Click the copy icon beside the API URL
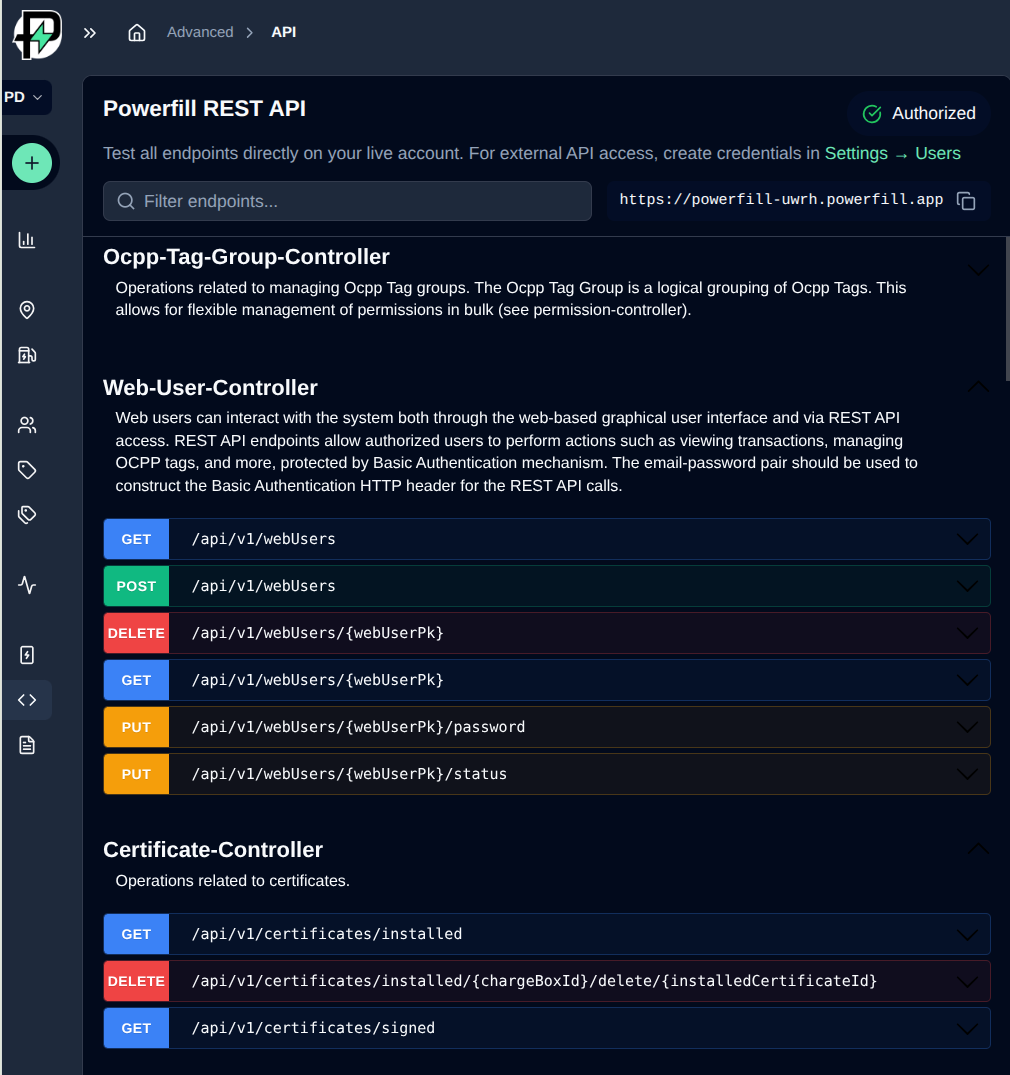This screenshot has height=1075, width=1010. pyautogui.click(x=966, y=200)
